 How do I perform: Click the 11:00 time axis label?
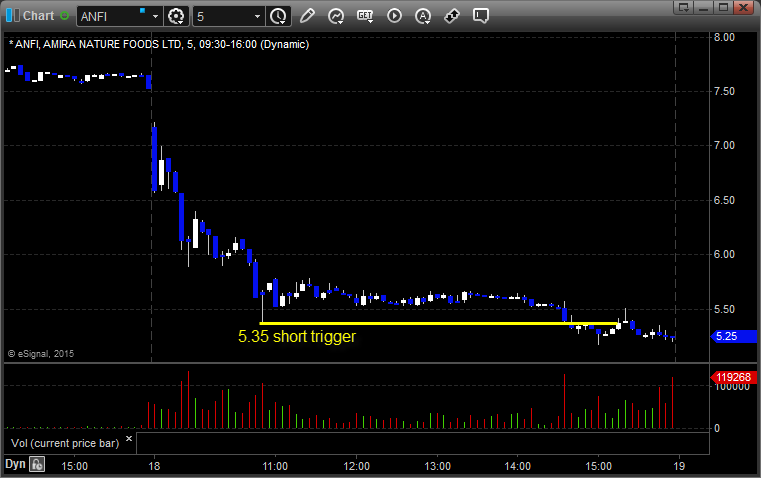275,466
